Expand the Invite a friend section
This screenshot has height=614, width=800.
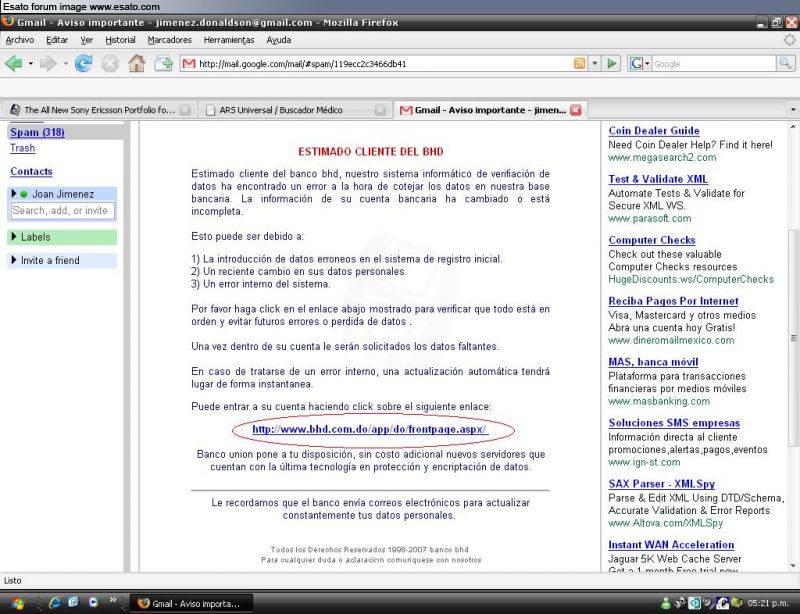coord(14,260)
